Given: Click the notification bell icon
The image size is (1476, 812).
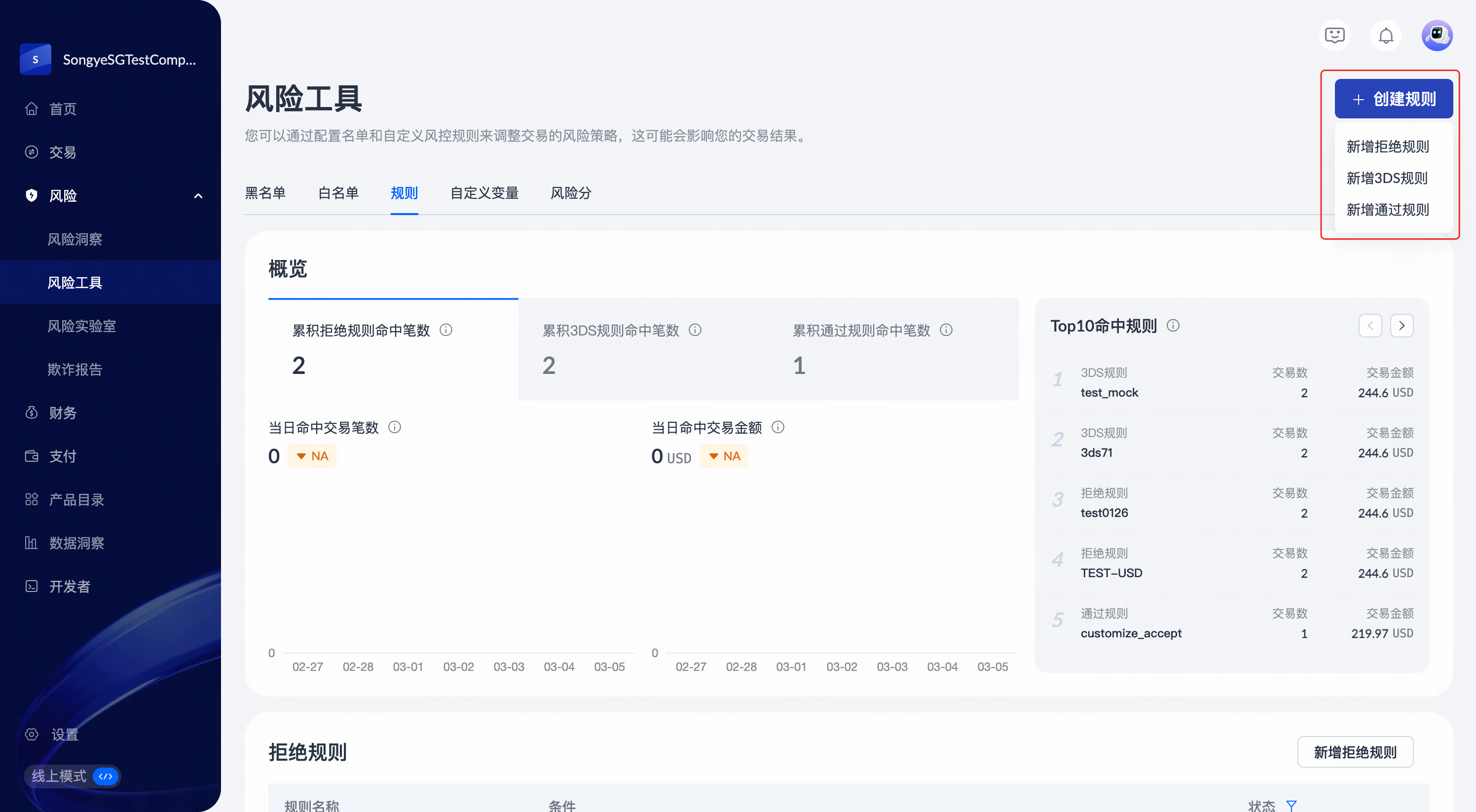Looking at the screenshot, I should (1385, 36).
